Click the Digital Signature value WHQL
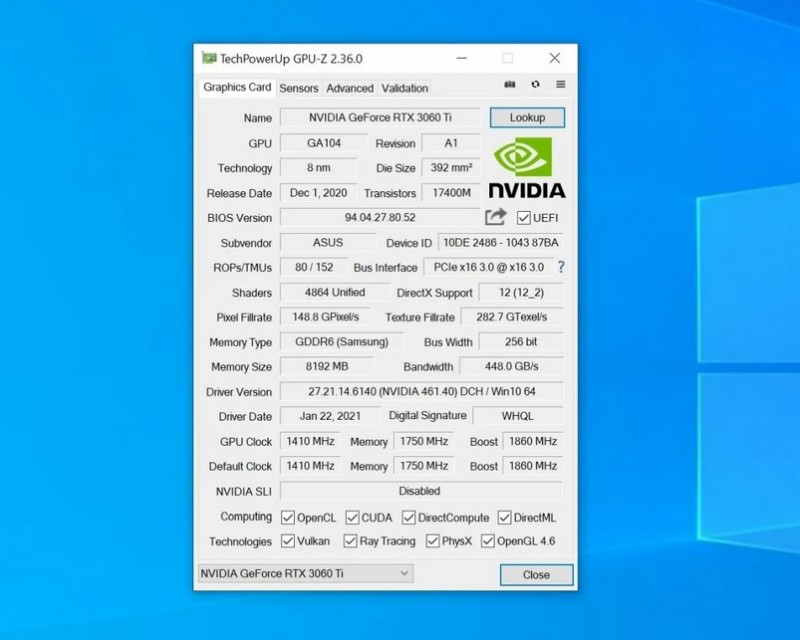Screen dimensions: 800x640 [518, 416]
